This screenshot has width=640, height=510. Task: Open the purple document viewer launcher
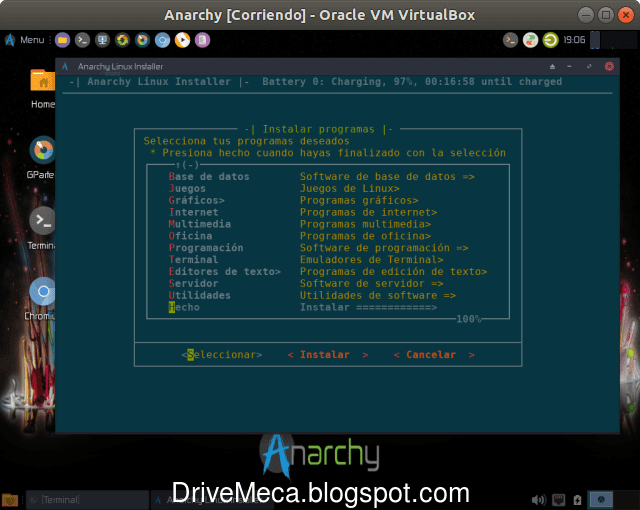point(202,40)
